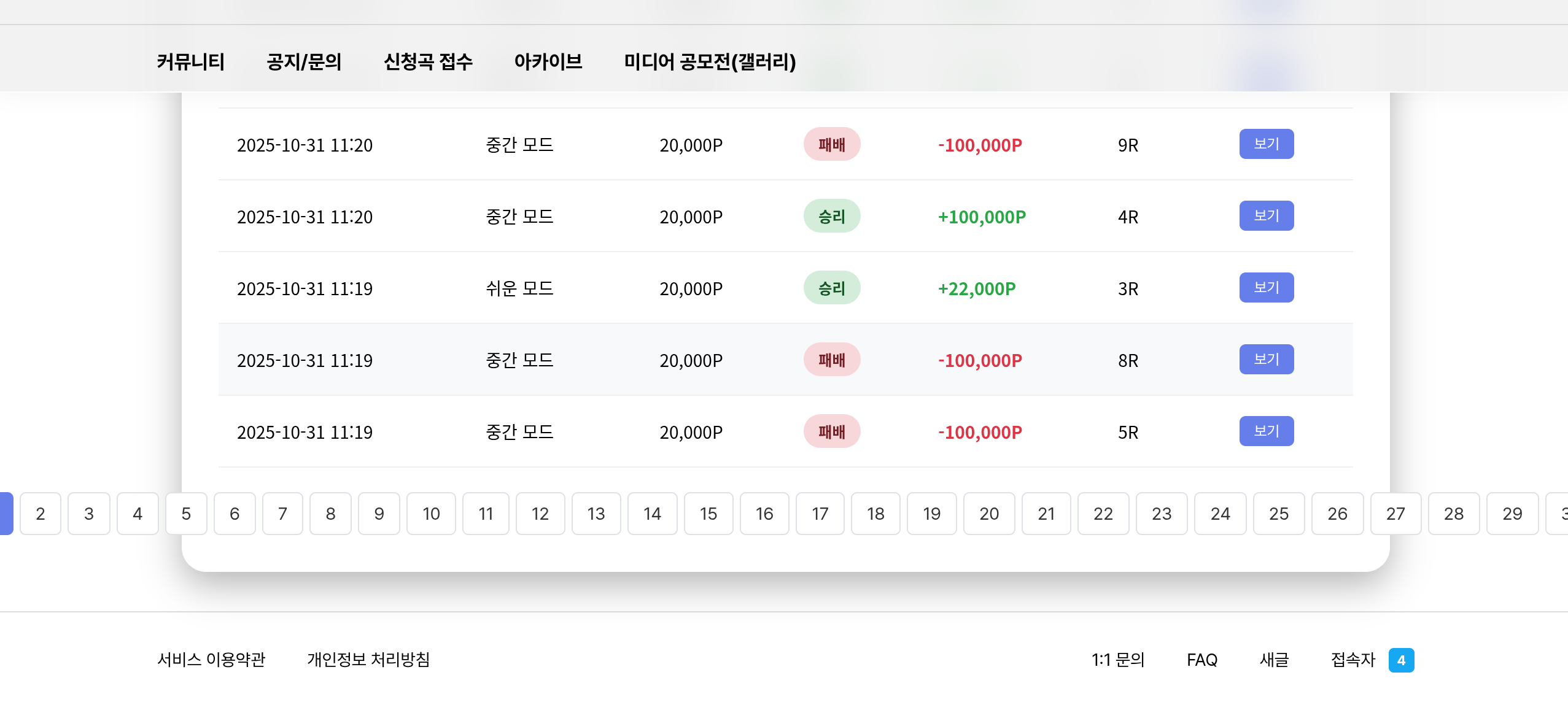Open the 1:1 문의 link
Screen dimensions: 1568x702
[1118, 660]
